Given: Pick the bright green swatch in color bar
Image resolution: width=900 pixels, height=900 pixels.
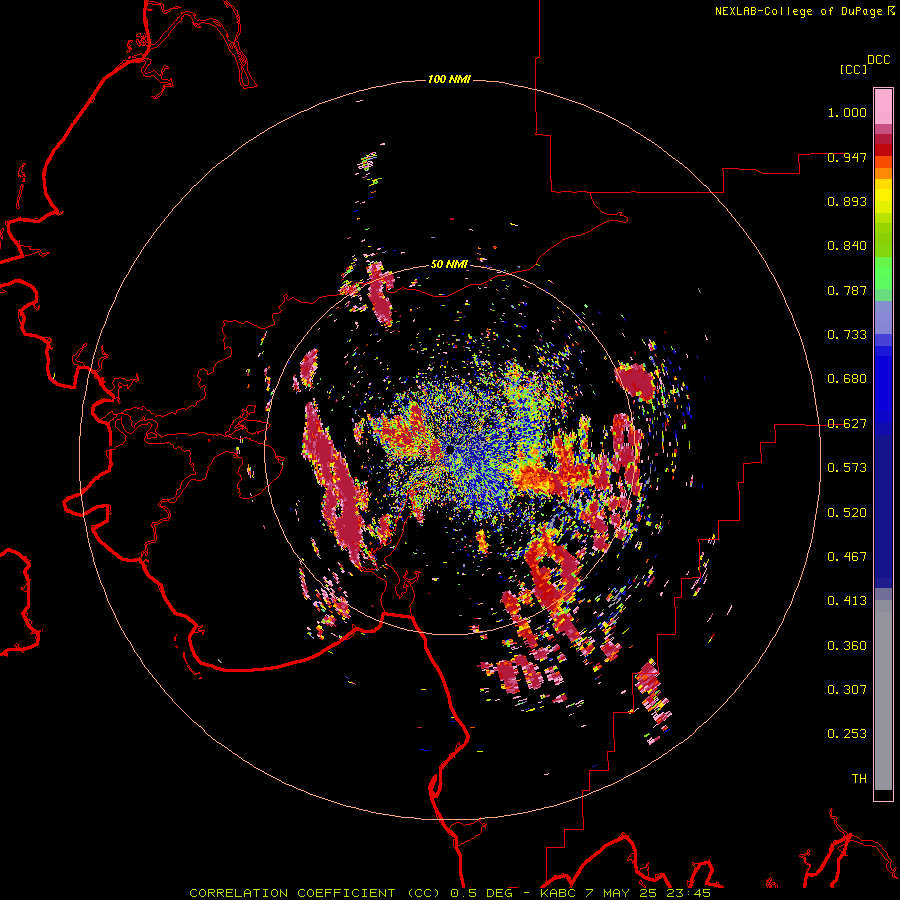Looking at the screenshot, I should (x=883, y=273).
